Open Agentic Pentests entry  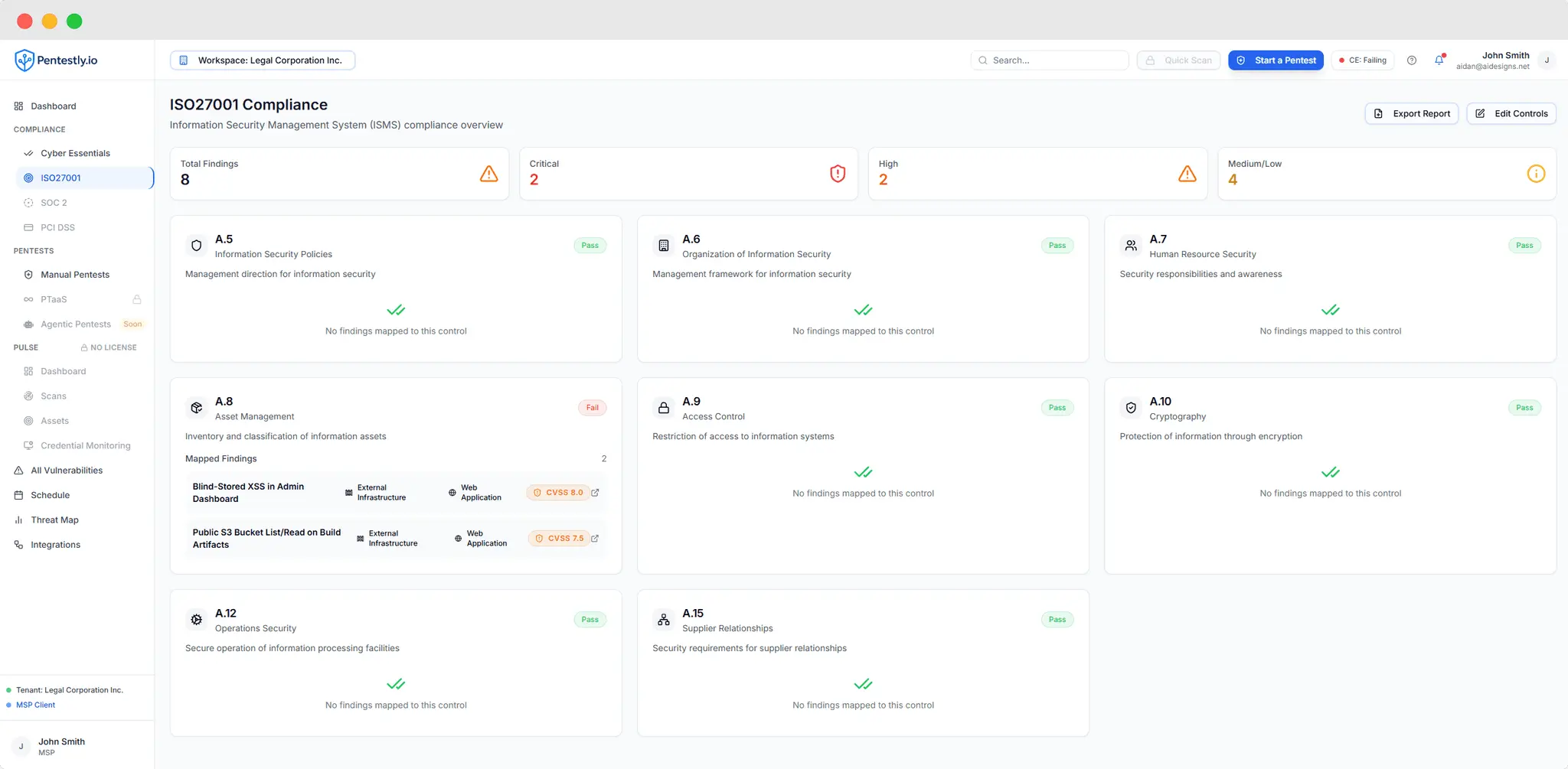pos(76,324)
